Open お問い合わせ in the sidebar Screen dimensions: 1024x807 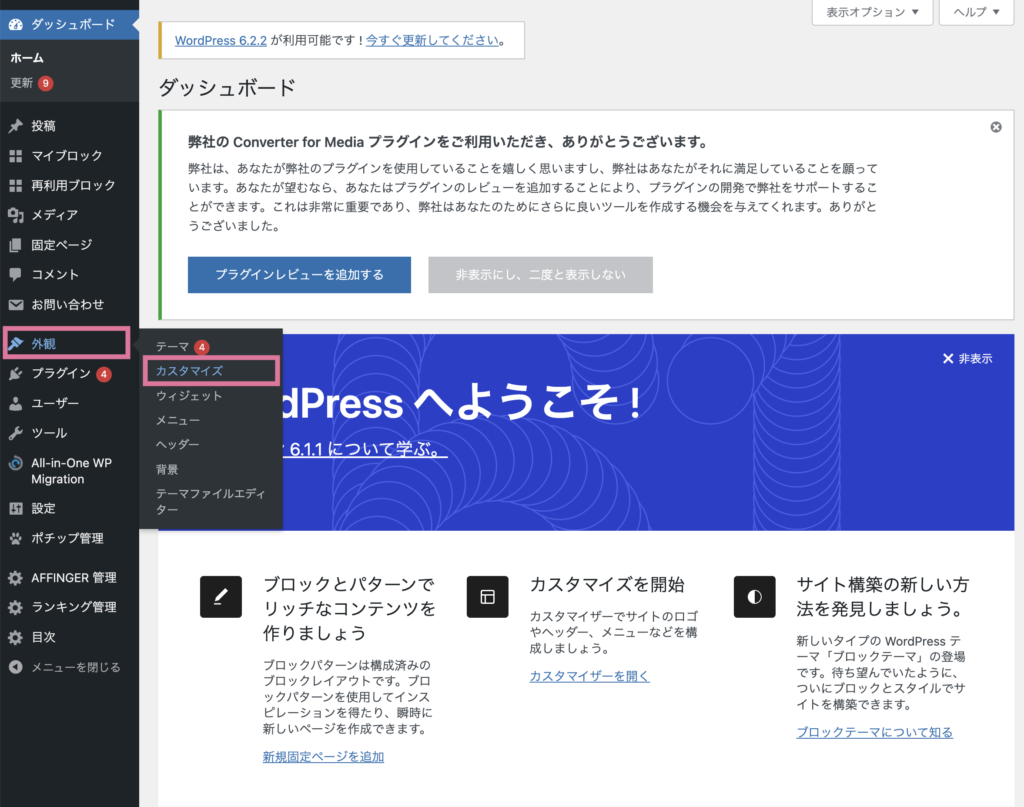click(69, 304)
